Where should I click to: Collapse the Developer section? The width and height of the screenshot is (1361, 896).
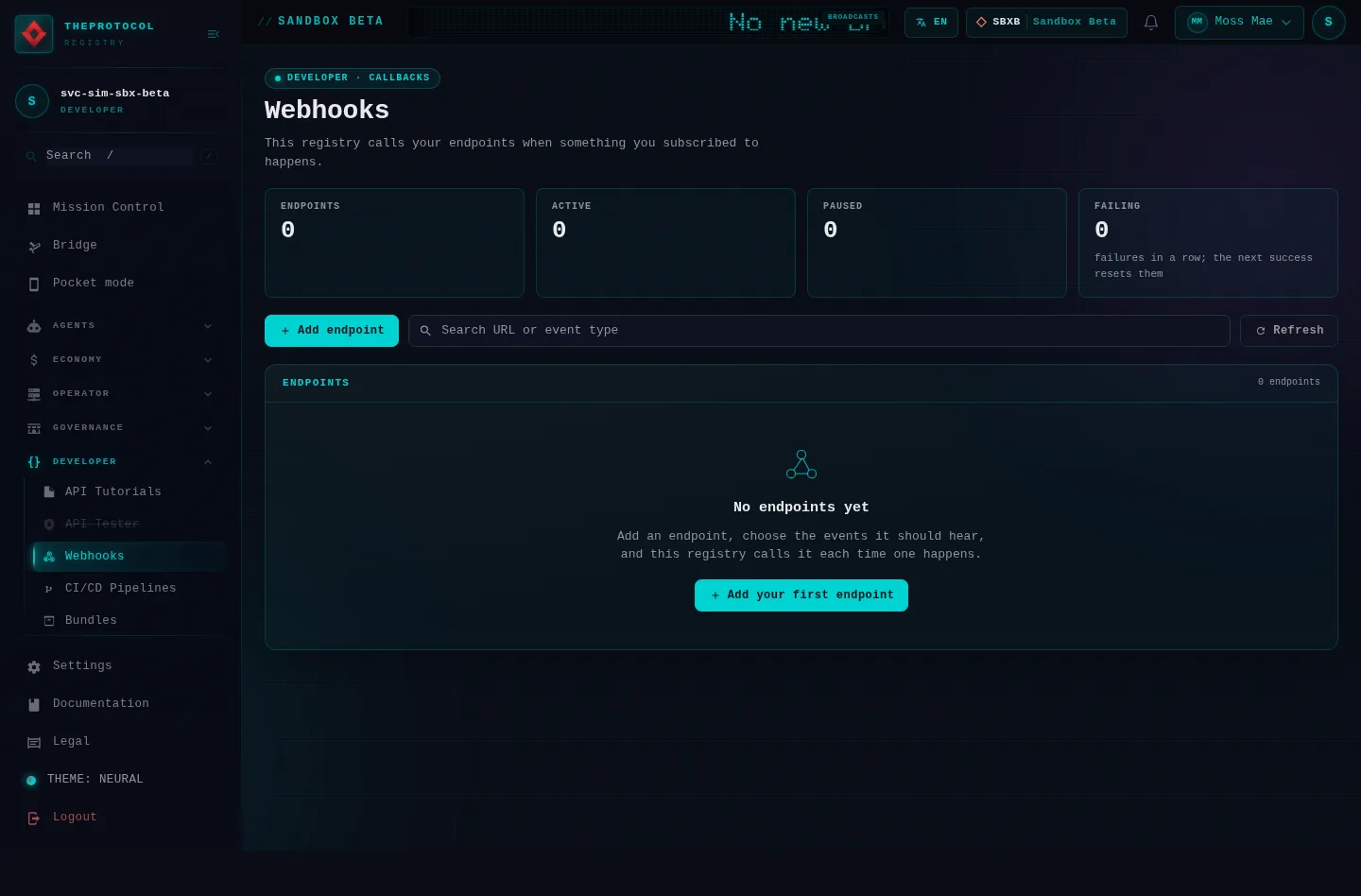click(x=120, y=462)
